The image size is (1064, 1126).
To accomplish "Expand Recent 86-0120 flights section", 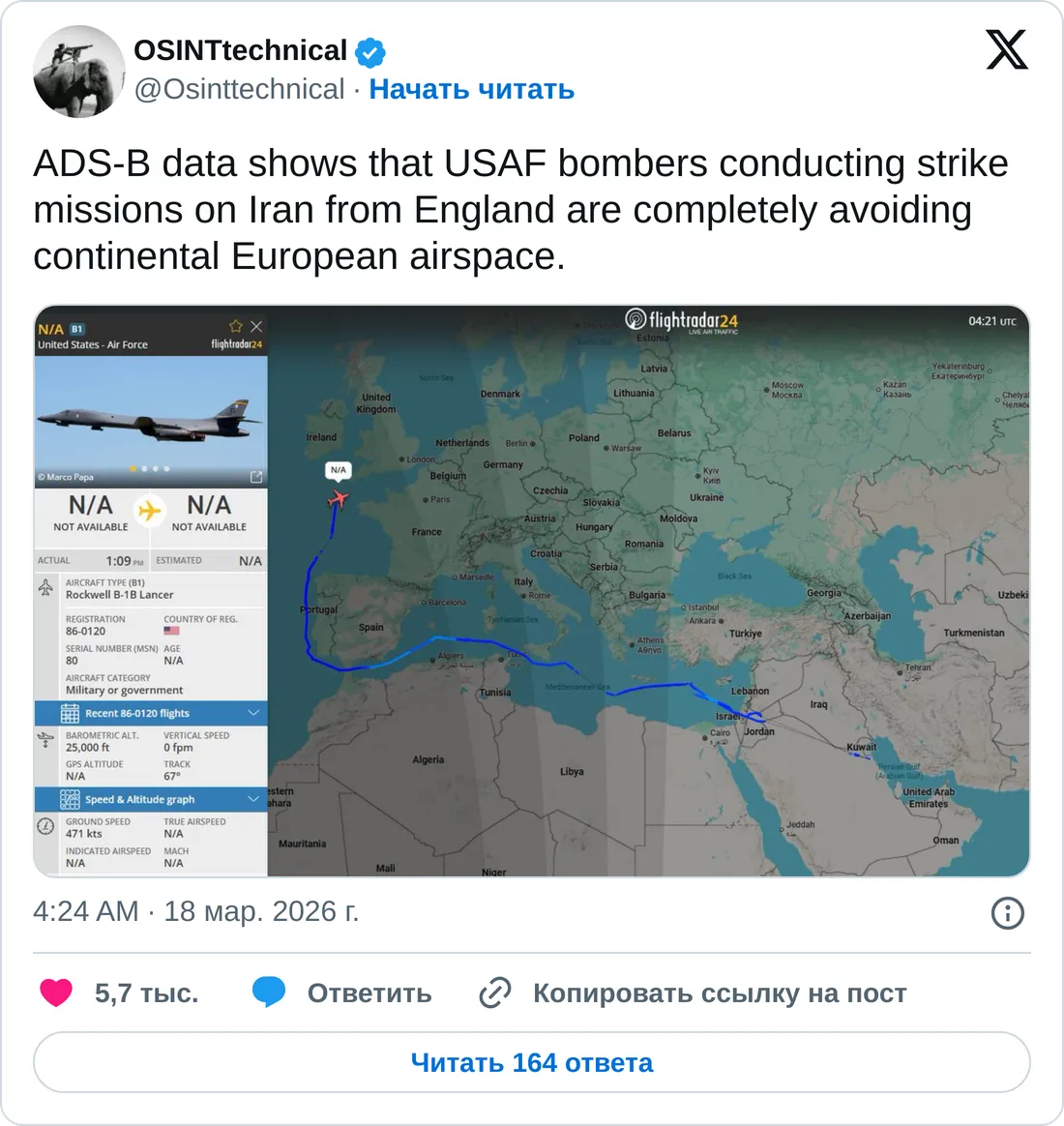I will 136,714.
